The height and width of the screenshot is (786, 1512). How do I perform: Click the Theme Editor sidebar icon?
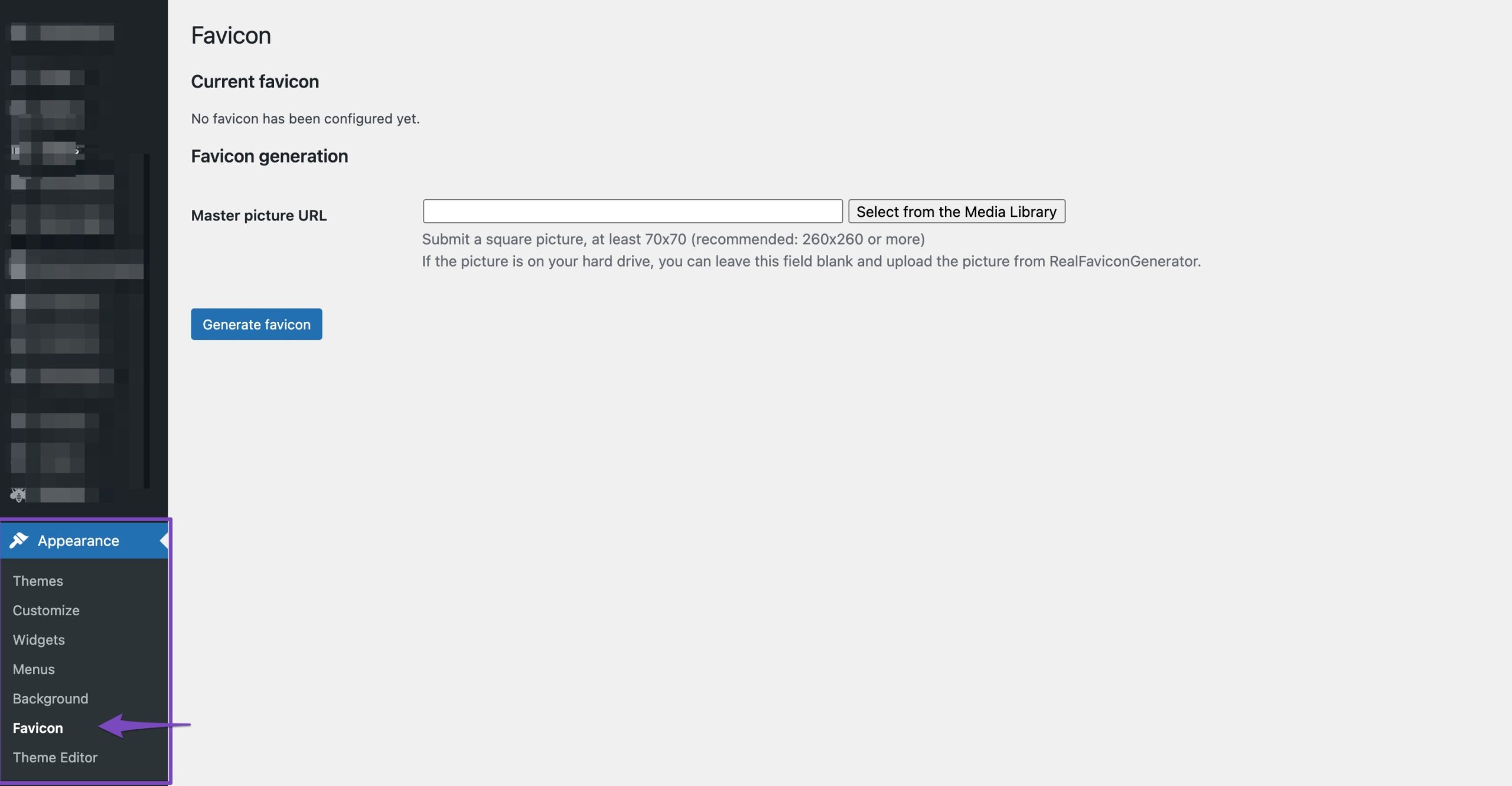coord(55,757)
